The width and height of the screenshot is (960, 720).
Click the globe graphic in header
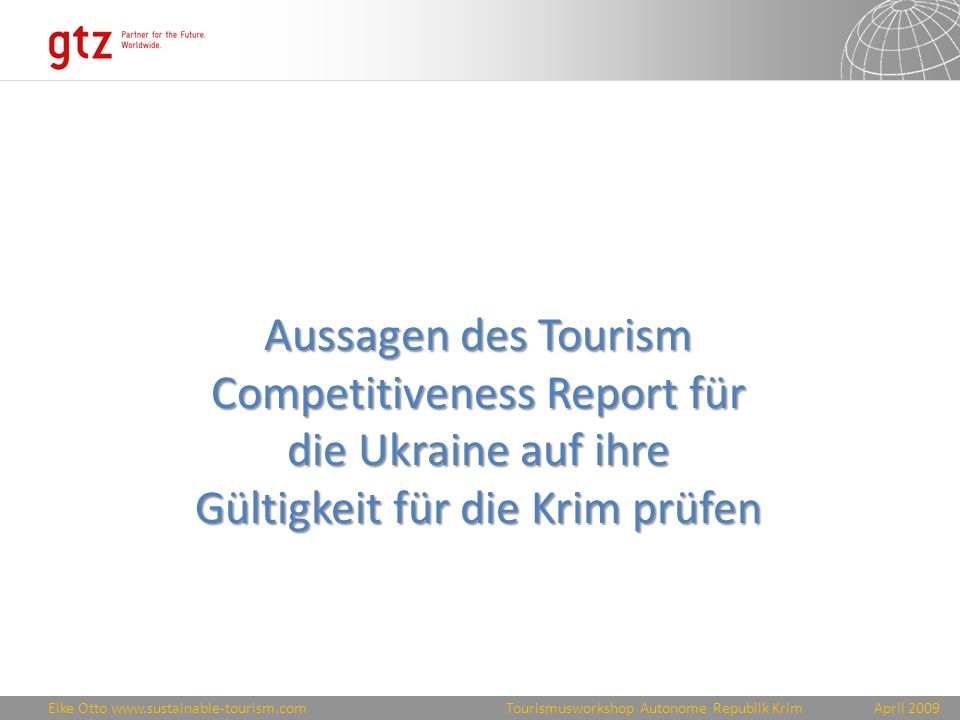point(900,40)
